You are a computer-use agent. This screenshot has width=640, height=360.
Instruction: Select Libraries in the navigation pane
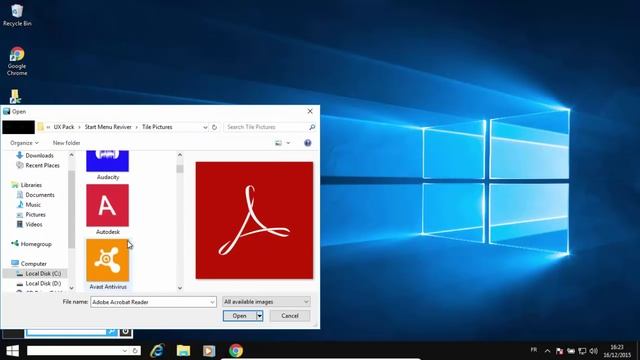[31, 185]
